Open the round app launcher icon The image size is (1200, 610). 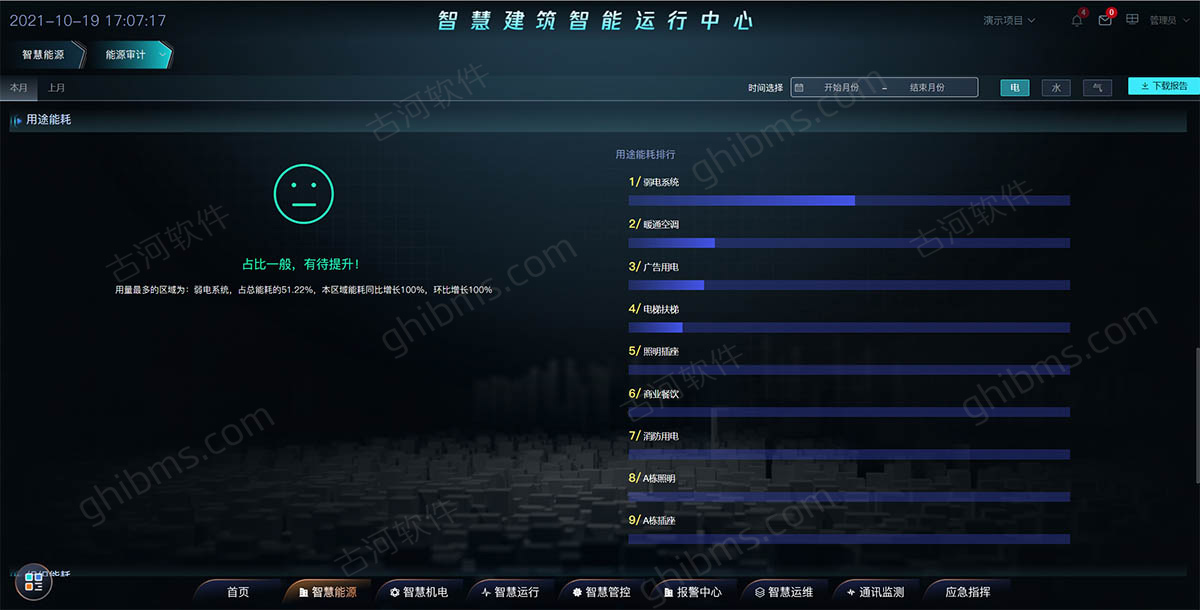click(32, 581)
